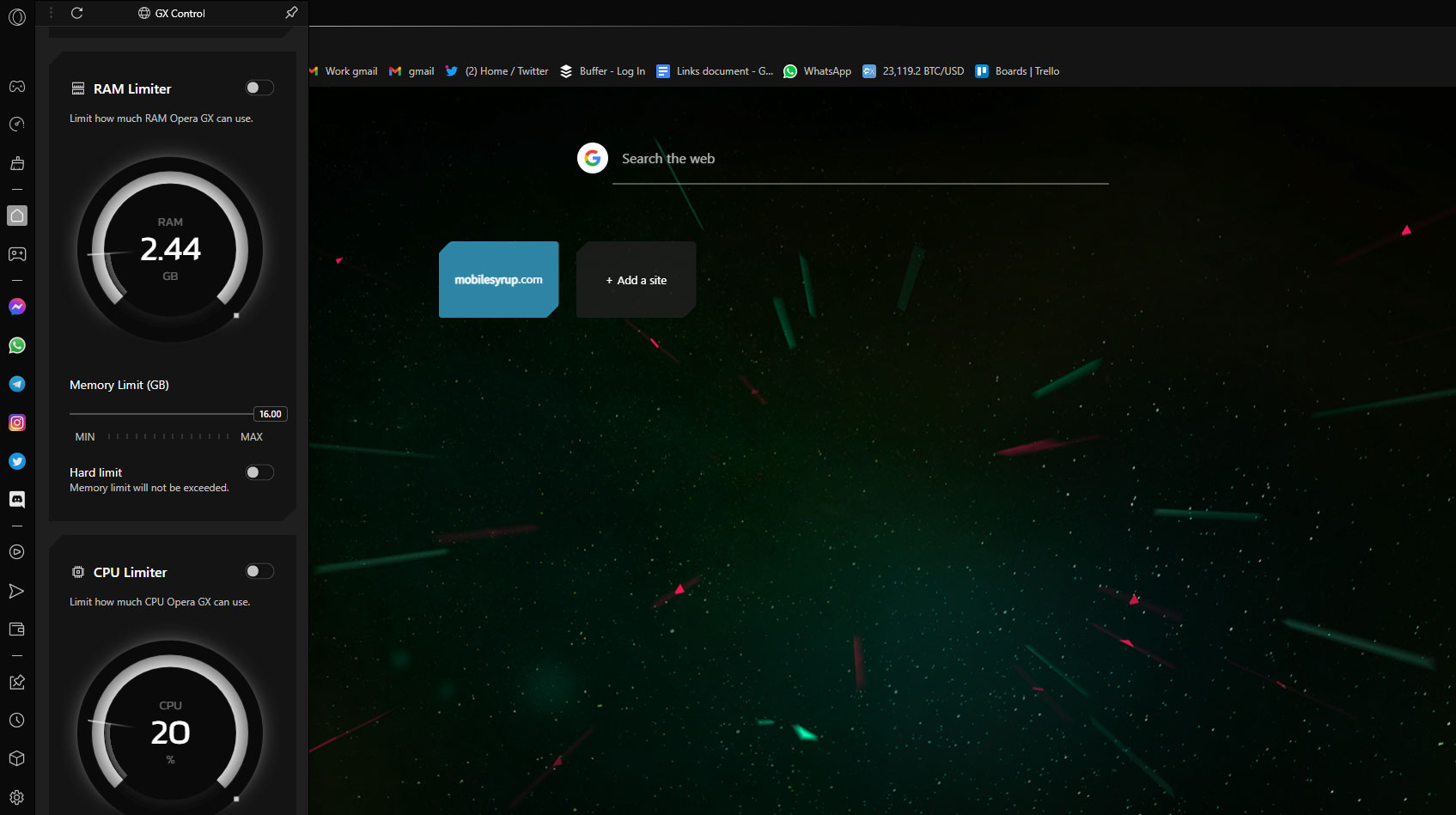Viewport: 1456px width, 815px height.
Task: Turn on the Hard limit switch
Action: pos(259,472)
